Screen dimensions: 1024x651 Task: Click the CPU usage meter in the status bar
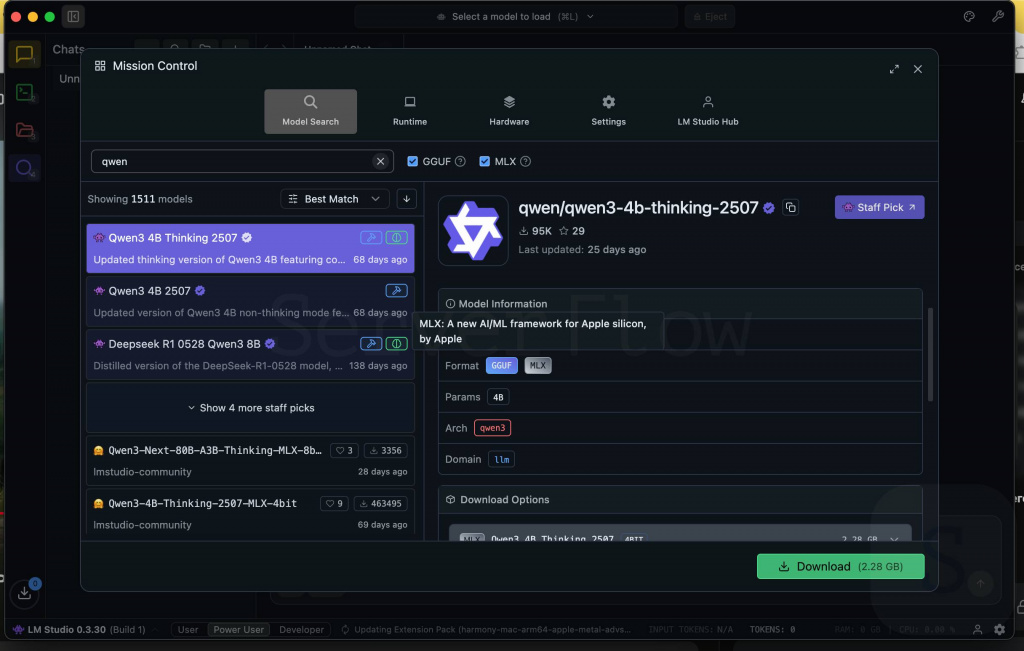click(928, 629)
